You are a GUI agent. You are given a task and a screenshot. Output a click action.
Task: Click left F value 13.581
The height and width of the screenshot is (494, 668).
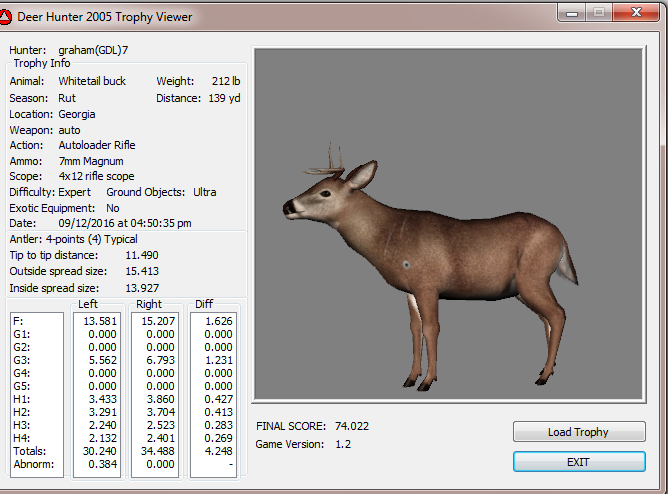tap(100, 321)
